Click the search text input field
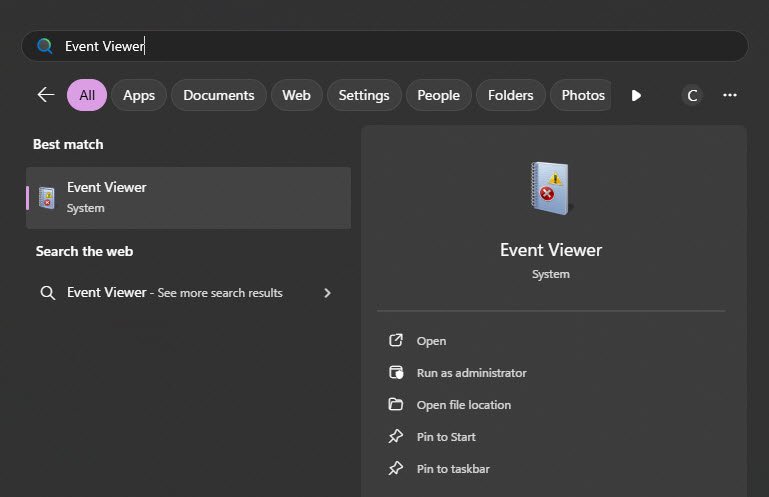Screen dimensions: 769x497 (400, 46)
